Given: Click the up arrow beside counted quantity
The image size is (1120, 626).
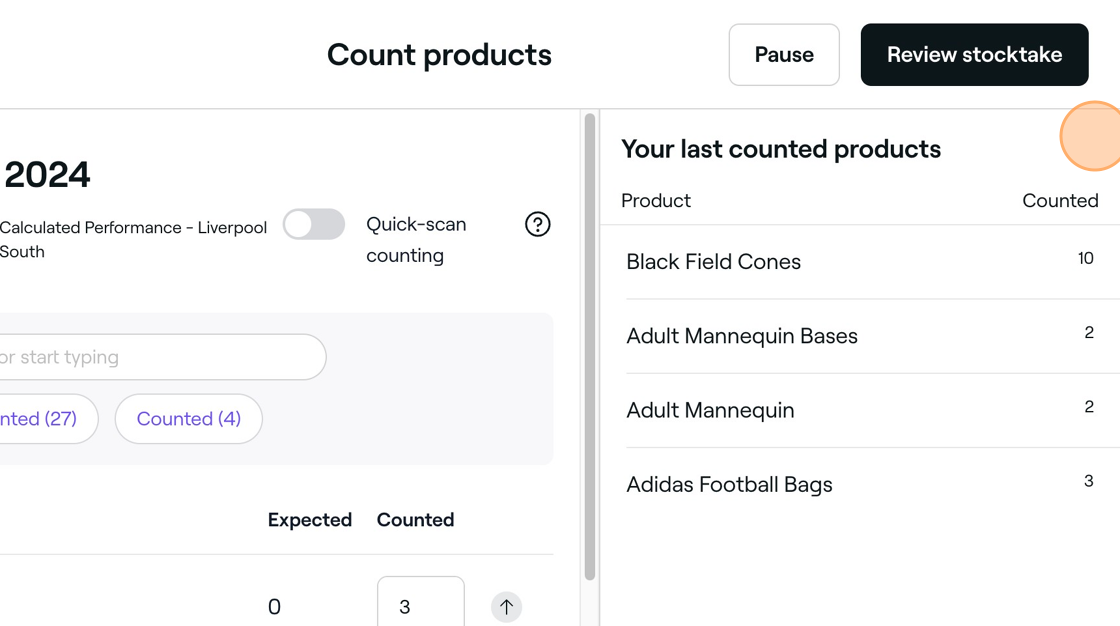Looking at the screenshot, I should coord(506,607).
